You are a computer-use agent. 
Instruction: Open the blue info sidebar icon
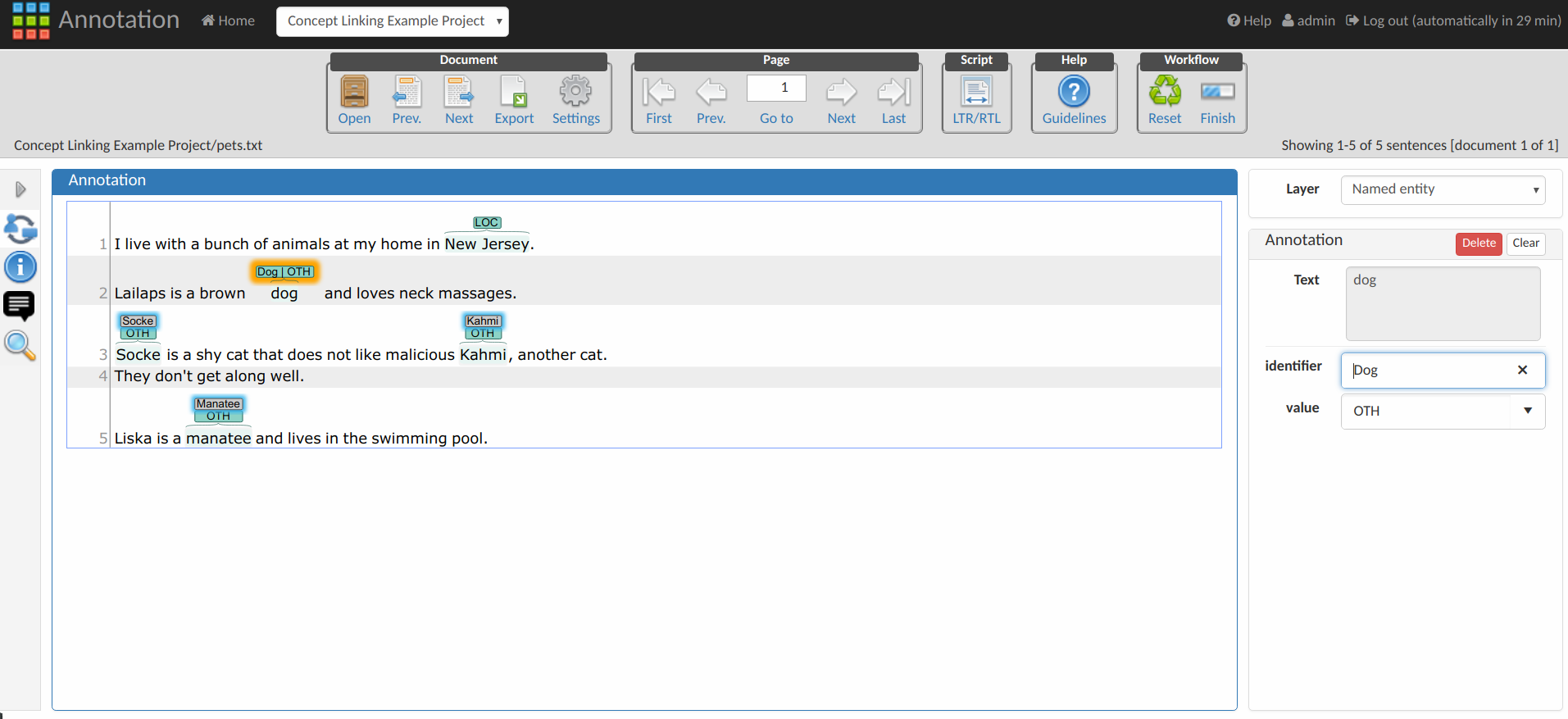pos(20,267)
